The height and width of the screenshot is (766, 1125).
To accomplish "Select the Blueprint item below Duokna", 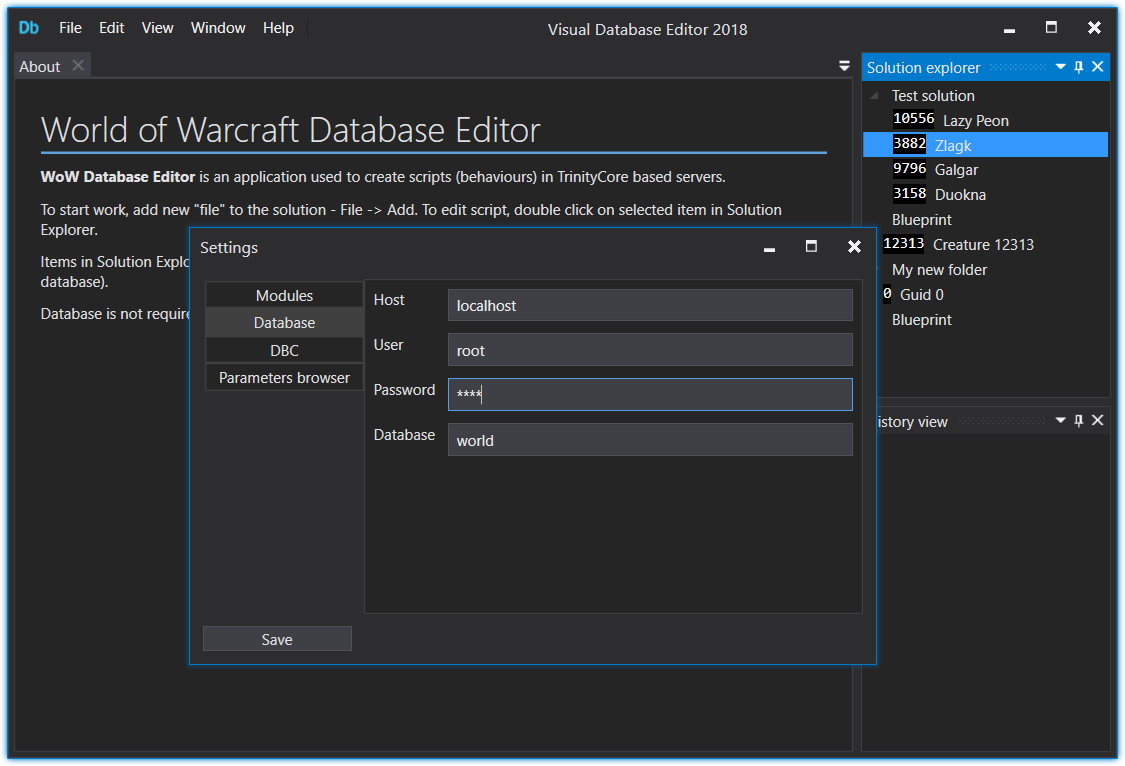I will coord(921,219).
